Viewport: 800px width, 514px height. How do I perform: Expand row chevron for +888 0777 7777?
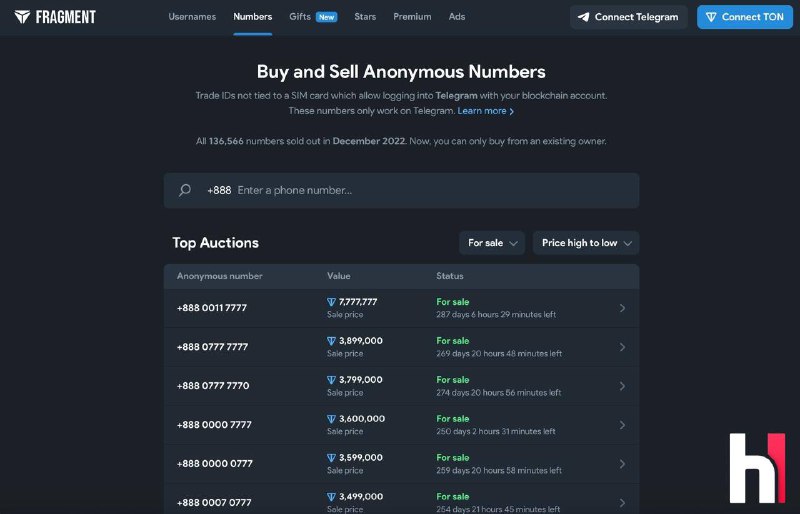click(x=622, y=347)
